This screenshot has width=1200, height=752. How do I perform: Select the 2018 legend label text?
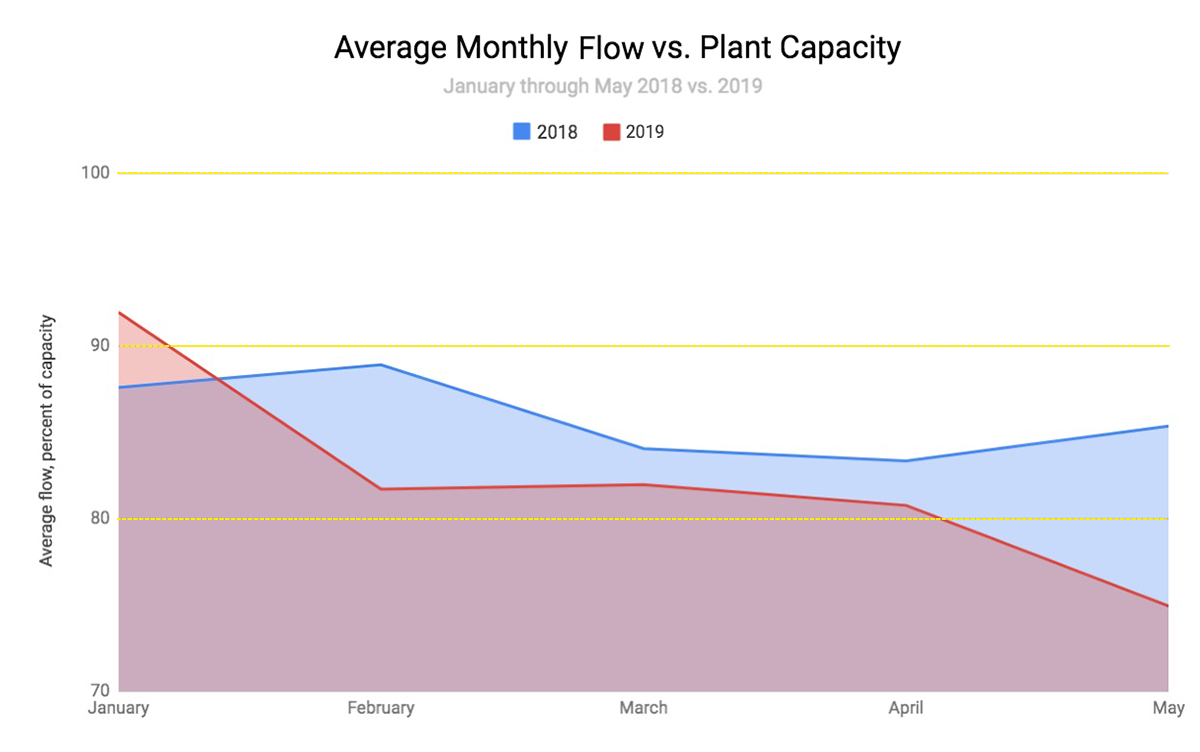557,131
